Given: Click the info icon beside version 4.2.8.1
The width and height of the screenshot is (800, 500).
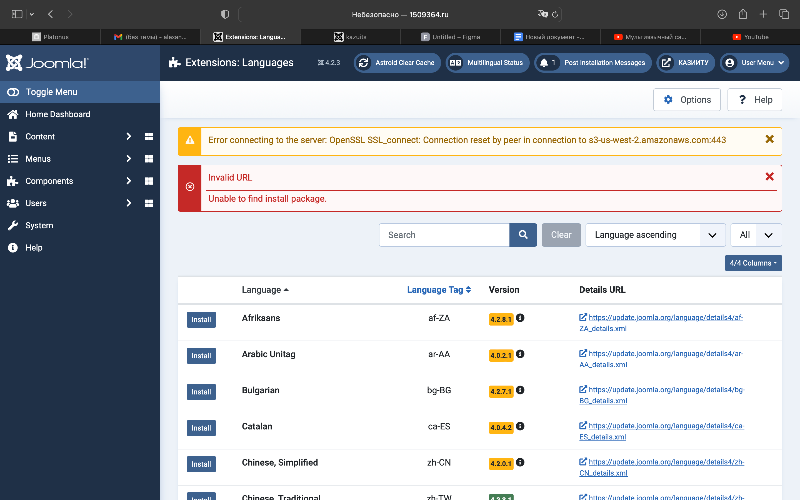Looking at the screenshot, I should [x=520, y=318].
